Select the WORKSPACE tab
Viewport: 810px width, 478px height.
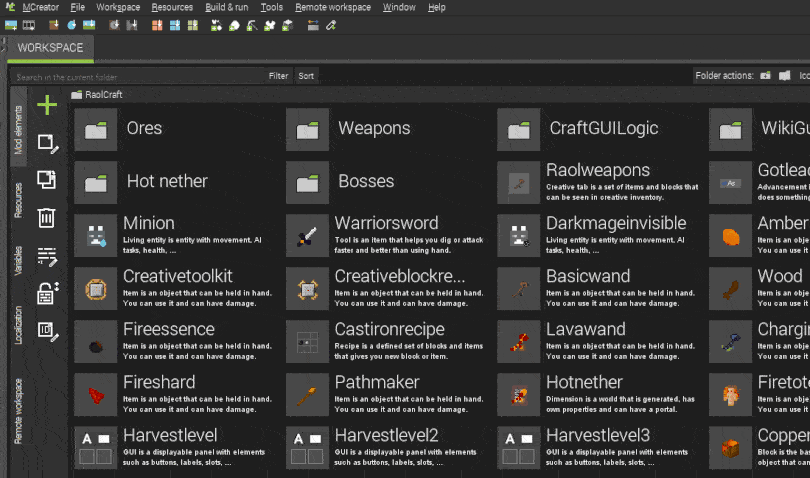pyautogui.click(x=50, y=48)
